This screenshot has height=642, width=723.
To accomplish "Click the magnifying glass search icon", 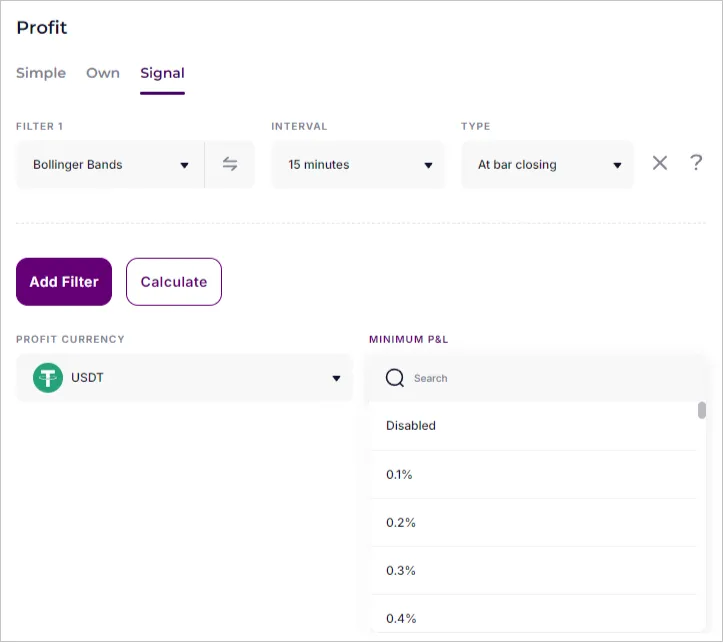I will (x=395, y=378).
